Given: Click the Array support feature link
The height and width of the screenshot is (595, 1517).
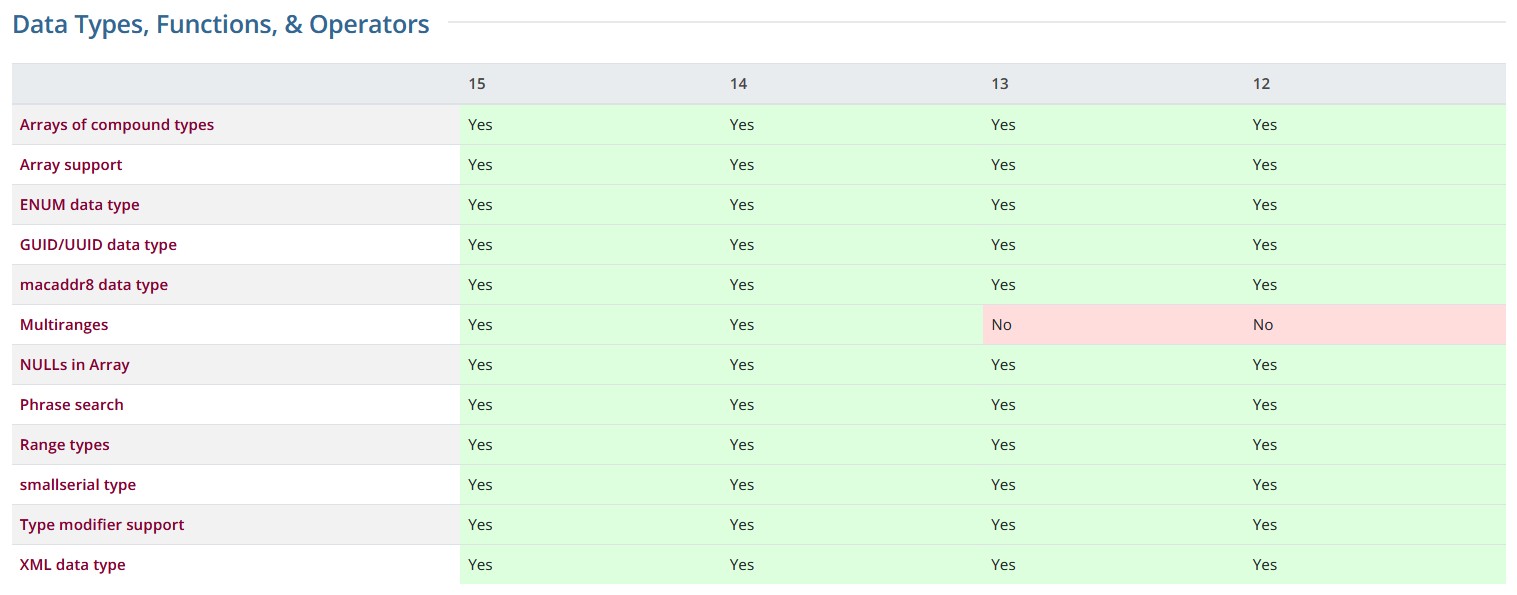Looking at the screenshot, I should [x=71, y=165].
